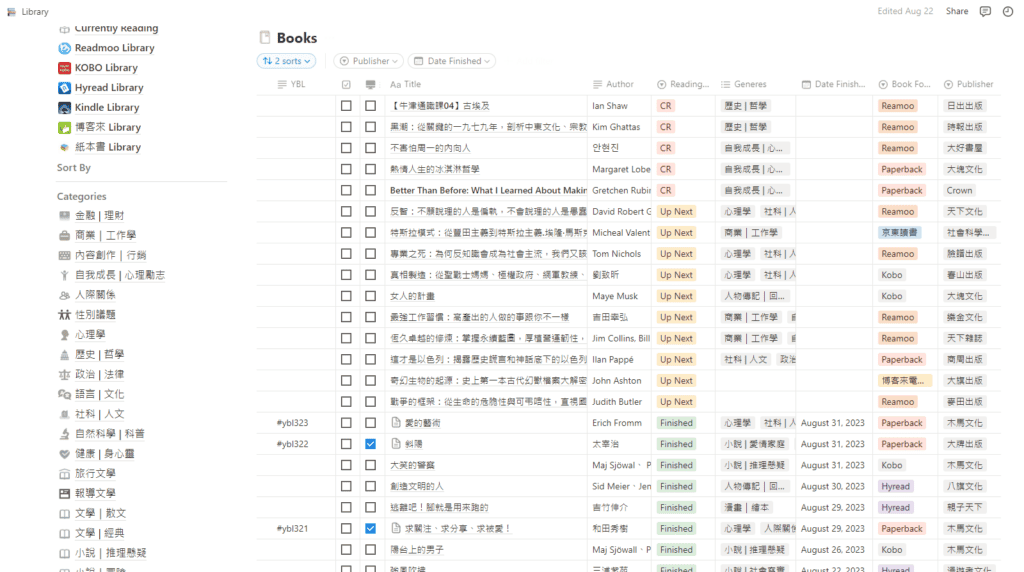Open the Generes column header menu
This screenshot has height=572, width=1024.
coord(744,84)
